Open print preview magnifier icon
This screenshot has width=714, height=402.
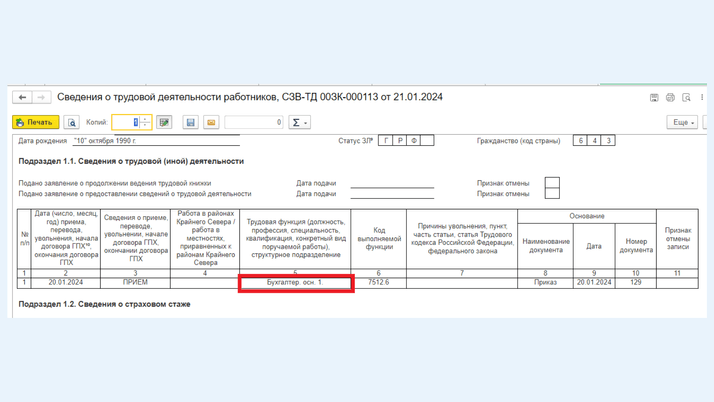pos(71,122)
